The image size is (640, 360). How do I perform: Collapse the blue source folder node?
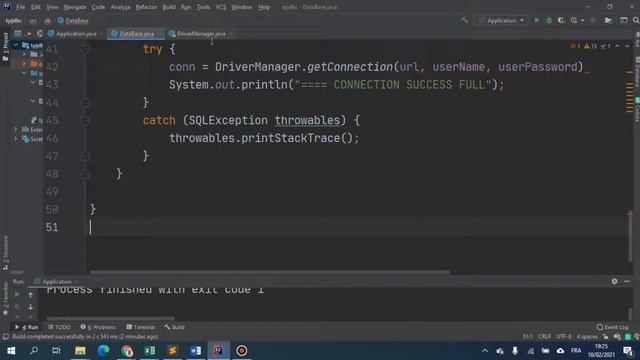(x=24, y=73)
